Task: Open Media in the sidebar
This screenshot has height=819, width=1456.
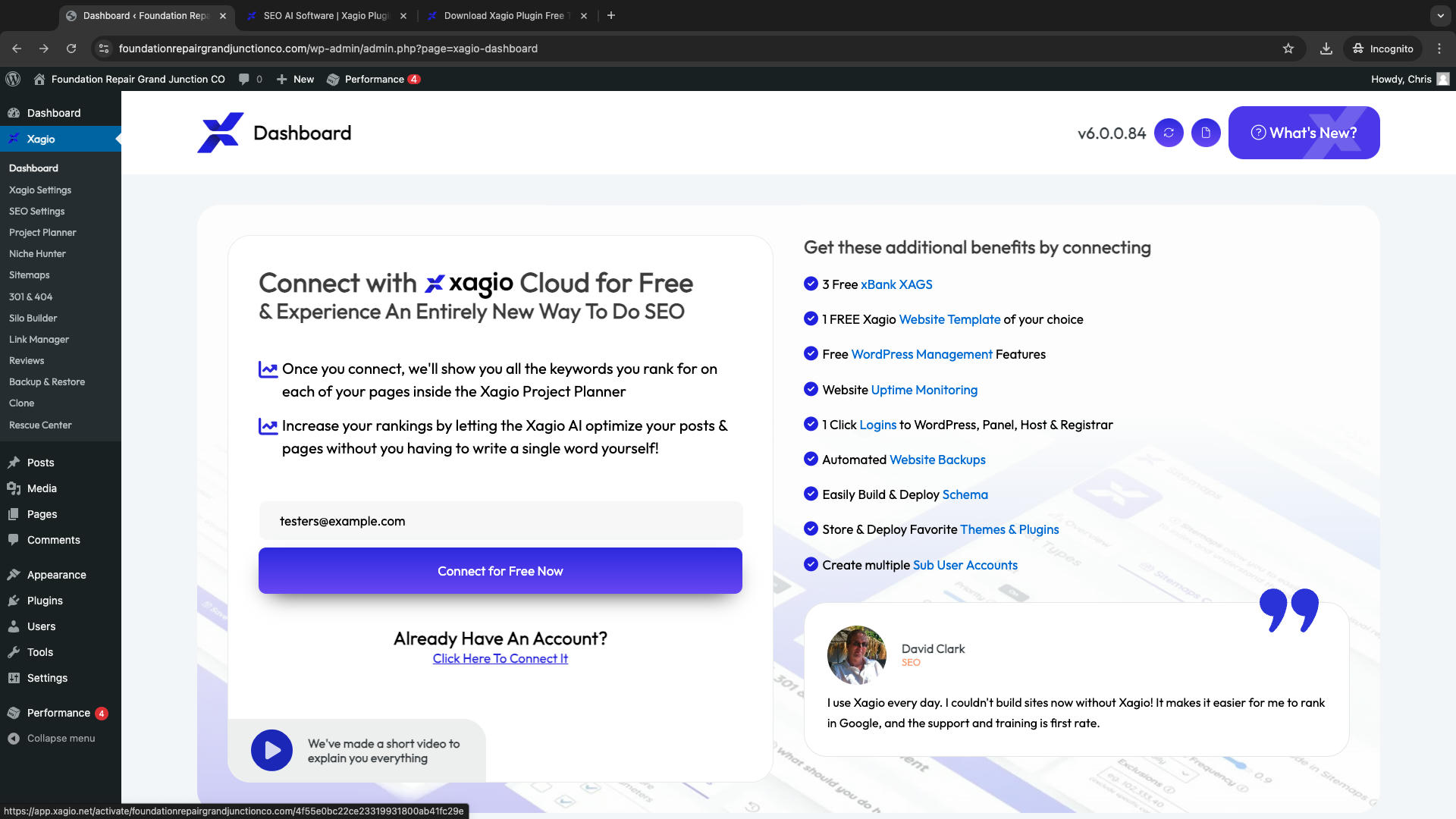Action: pyautogui.click(x=61, y=488)
